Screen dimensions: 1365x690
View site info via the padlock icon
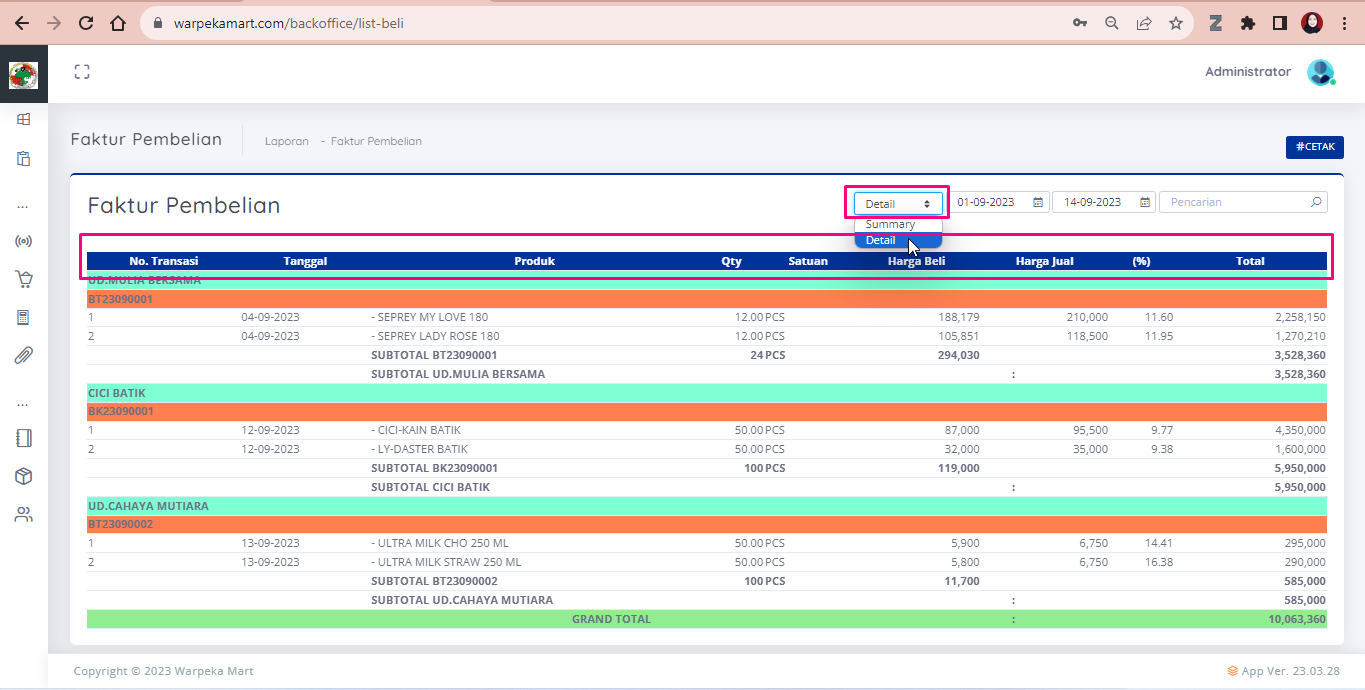click(156, 23)
